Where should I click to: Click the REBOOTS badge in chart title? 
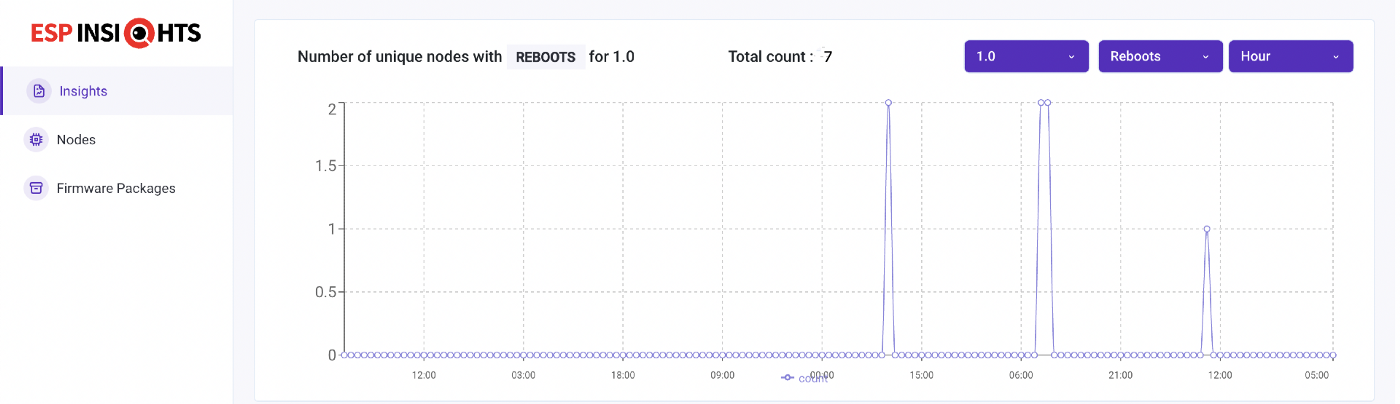click(x=545, y=57)
